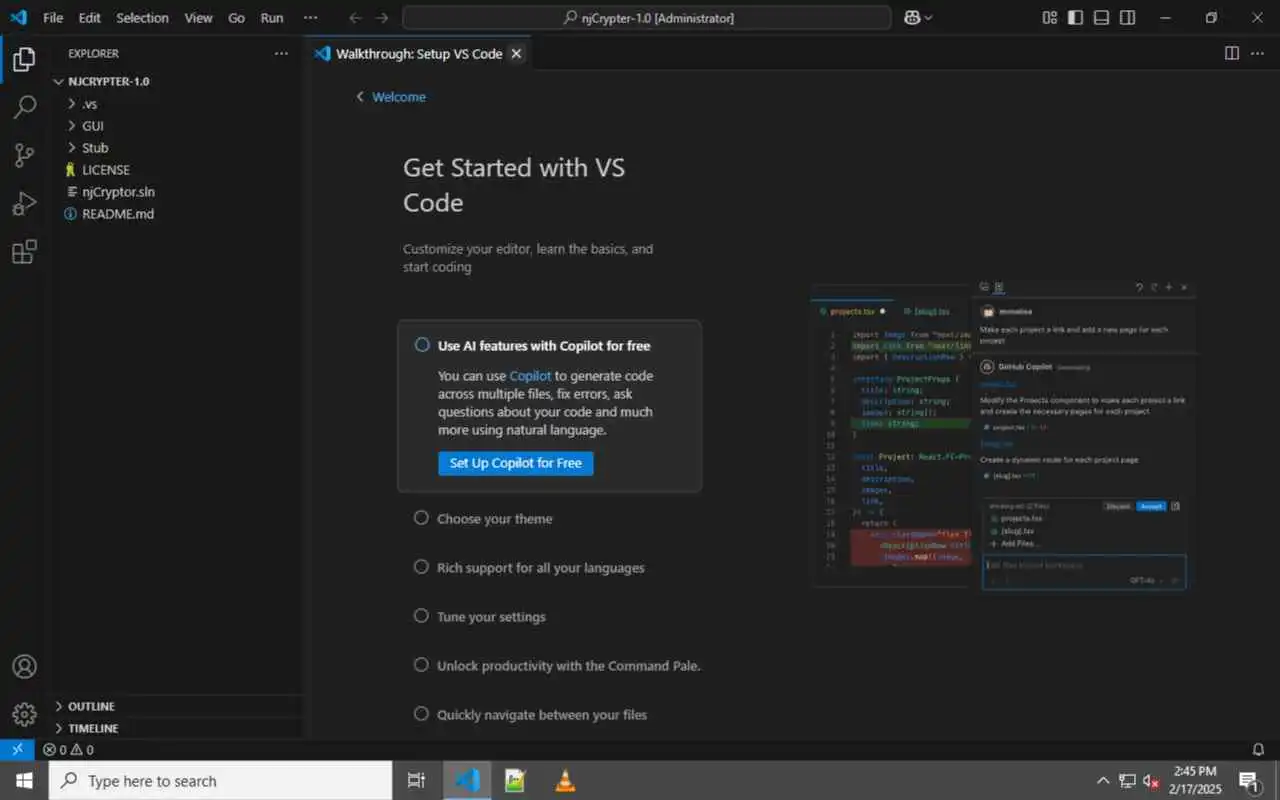Open the View menu
This screenshot has width=1280, height=800.
click(x=198, y=18)
